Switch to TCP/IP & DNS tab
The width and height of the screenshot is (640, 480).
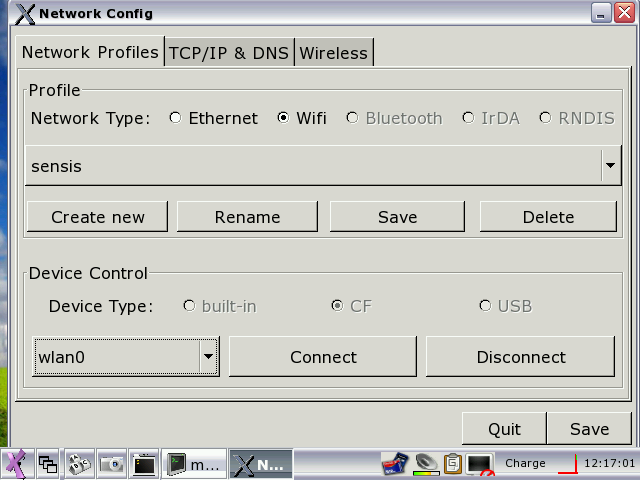click(x=229, y=53)
